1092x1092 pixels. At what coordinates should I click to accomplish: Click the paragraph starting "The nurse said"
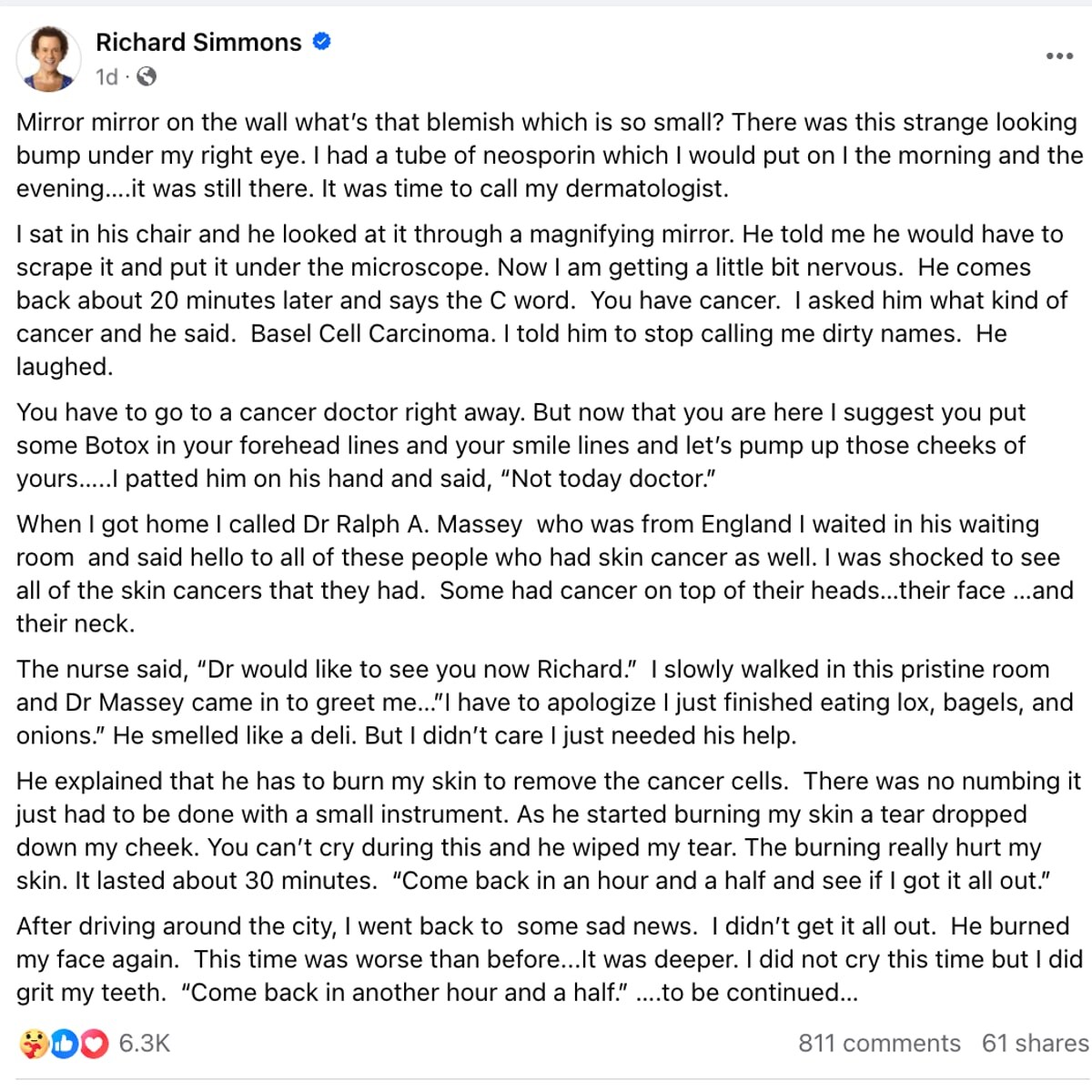(544, 703)
